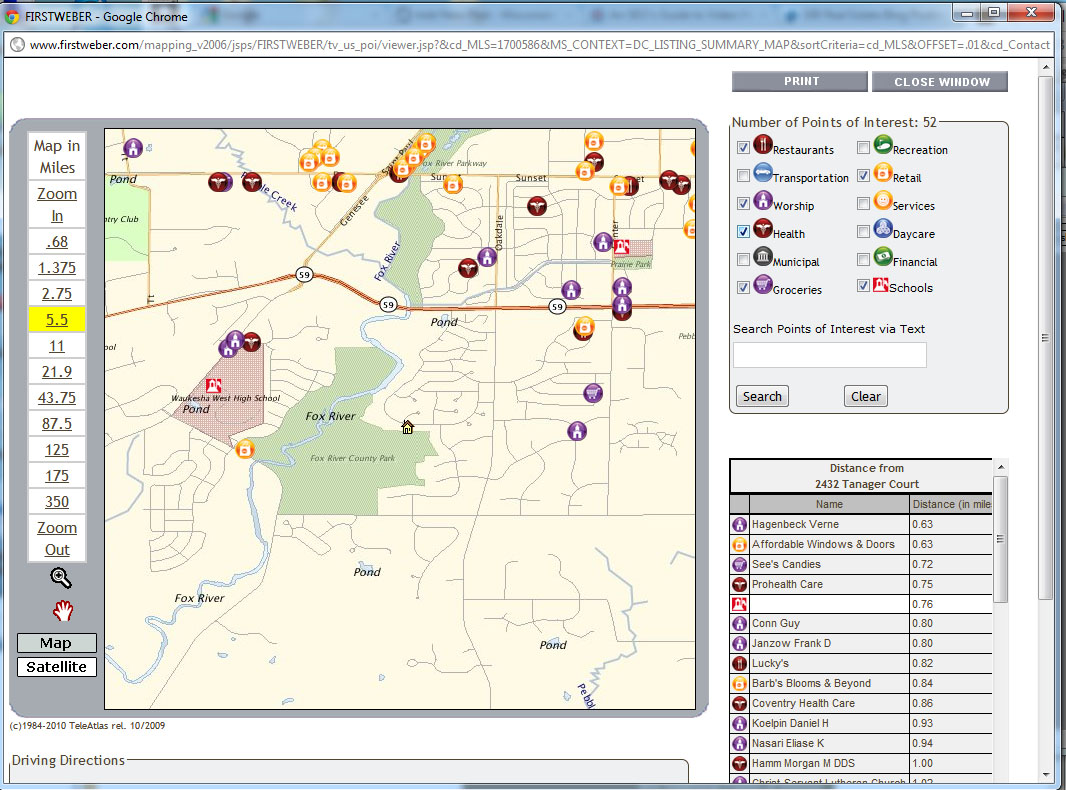Click the page scrollbar down arrow
Viewport: 1066px width, 790px height.
pos(1046,774)
